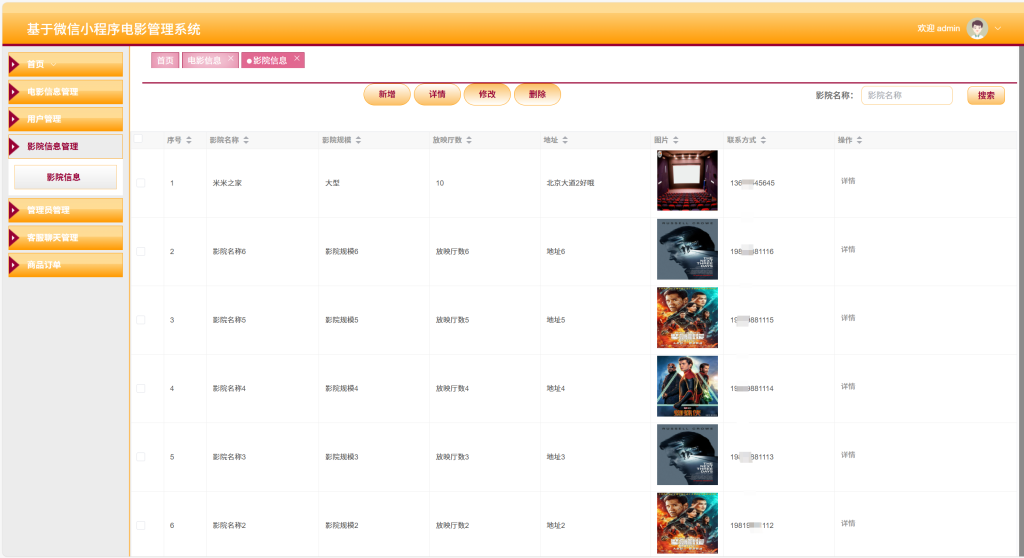Switch to the 首页 tab
The height and width of the screenshot is (558, 1024).
tap(165, 60)
